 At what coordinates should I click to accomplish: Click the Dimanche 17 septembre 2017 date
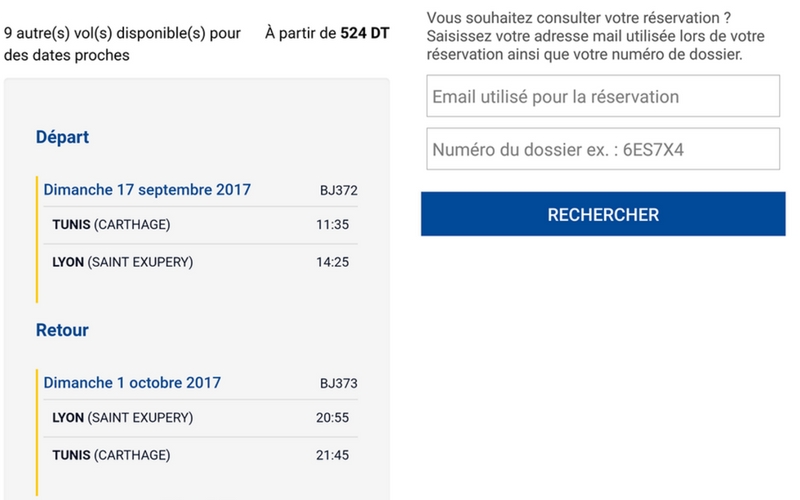[147, 190]
